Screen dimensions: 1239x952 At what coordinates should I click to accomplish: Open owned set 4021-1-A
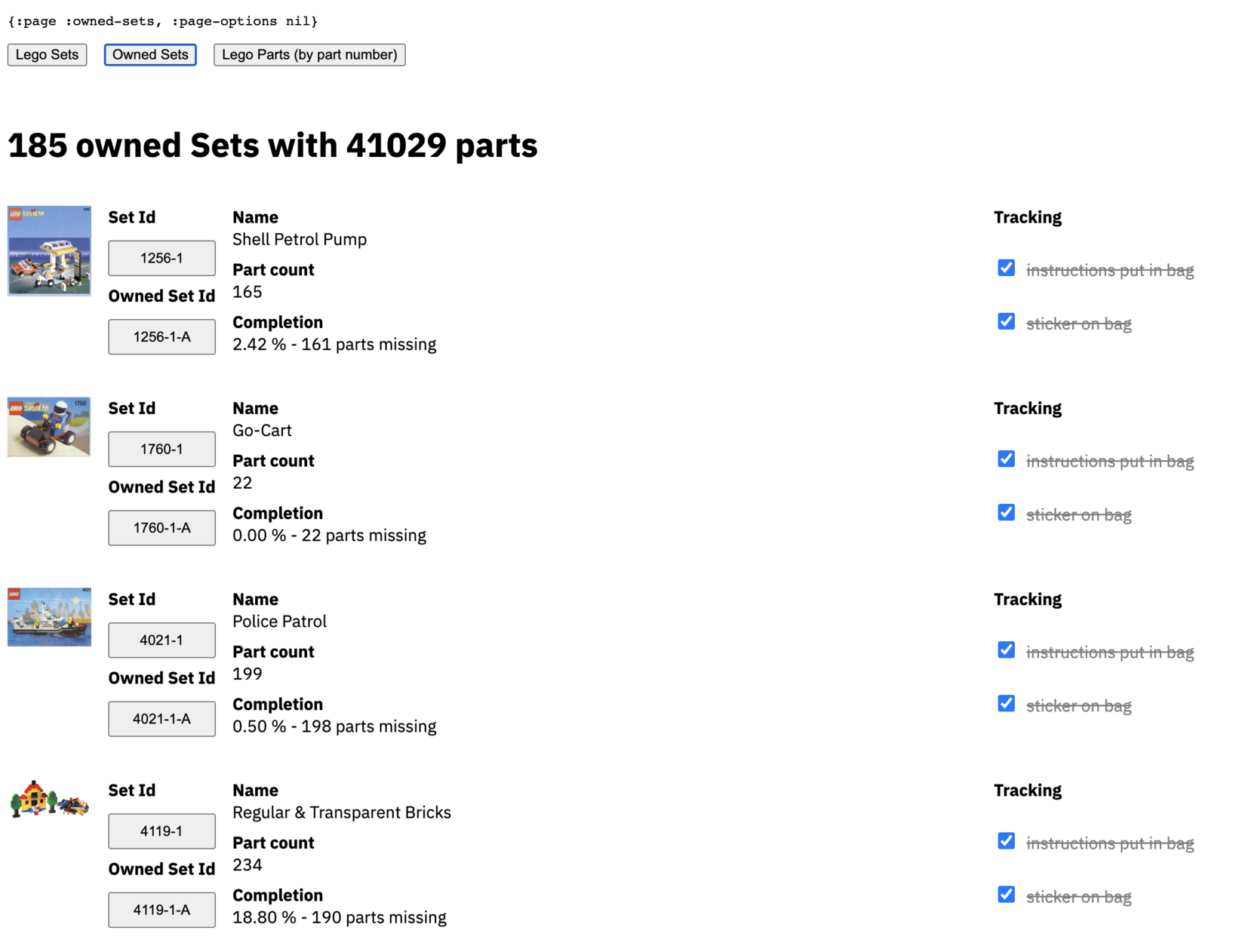[x=161, y=718]
